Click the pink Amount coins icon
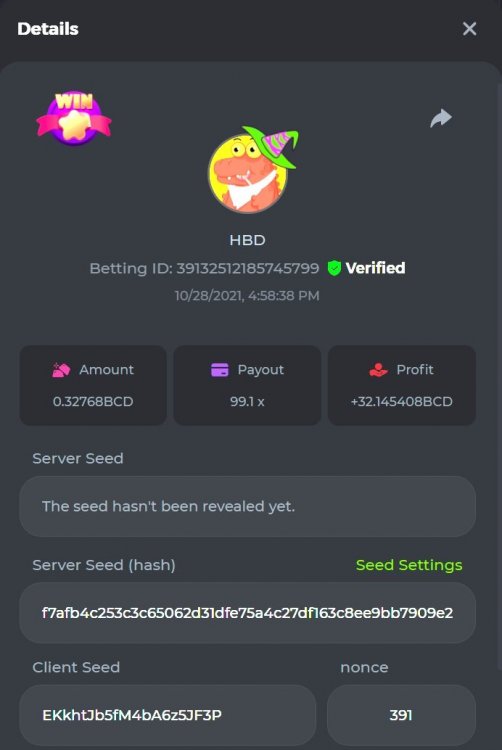 coord(61,370)
